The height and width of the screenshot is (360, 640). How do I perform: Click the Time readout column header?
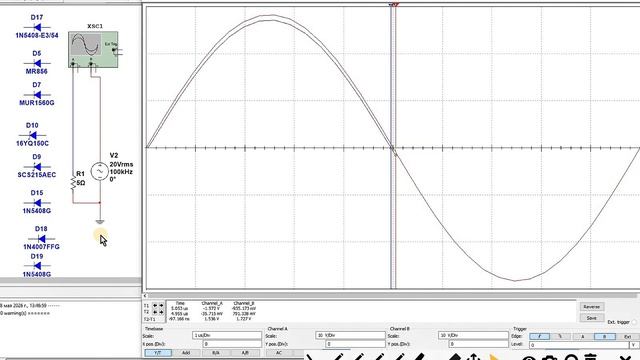click(x=180, y=303)
